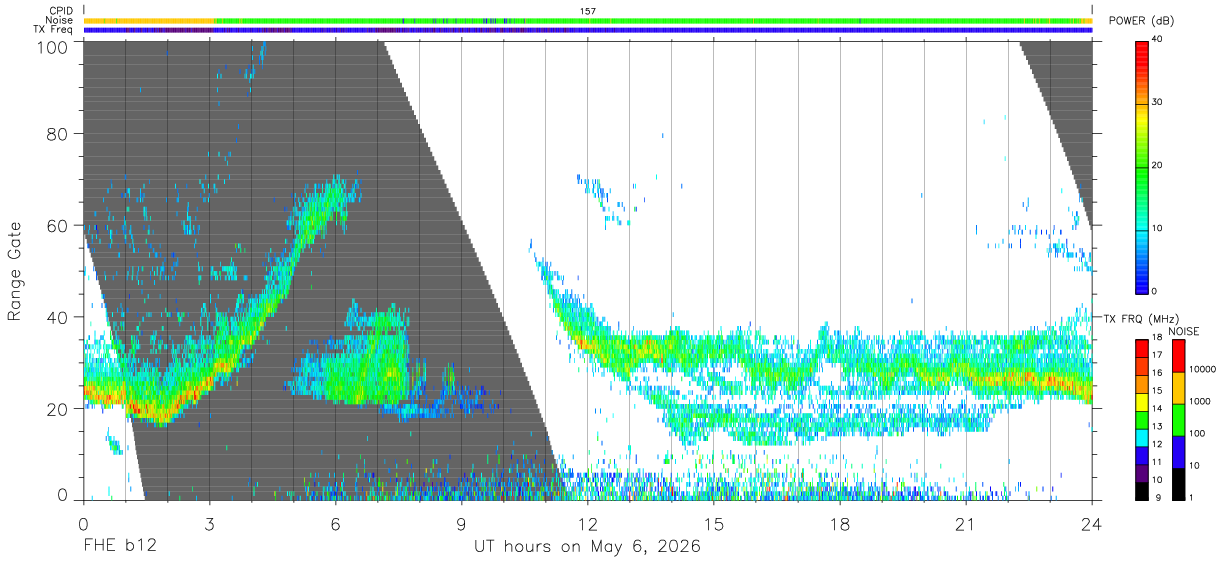This screenshot has width=1228, height=567.
Task: Click the TX frequency legend value 12
Action: (1157, 444)
